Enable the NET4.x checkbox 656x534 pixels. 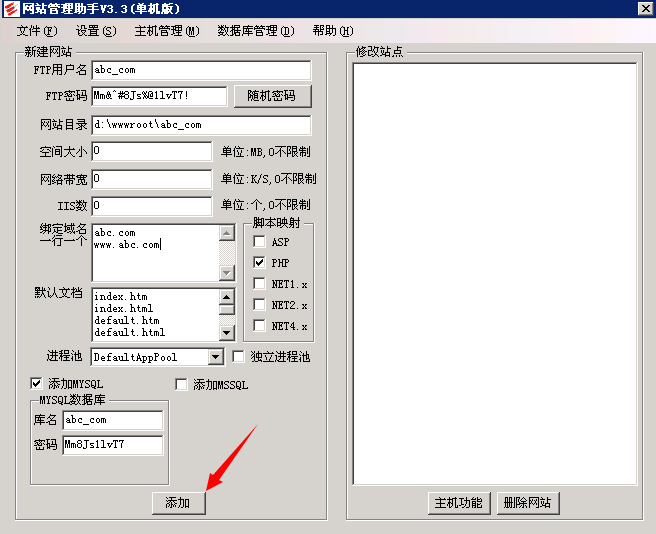[259, 326]
